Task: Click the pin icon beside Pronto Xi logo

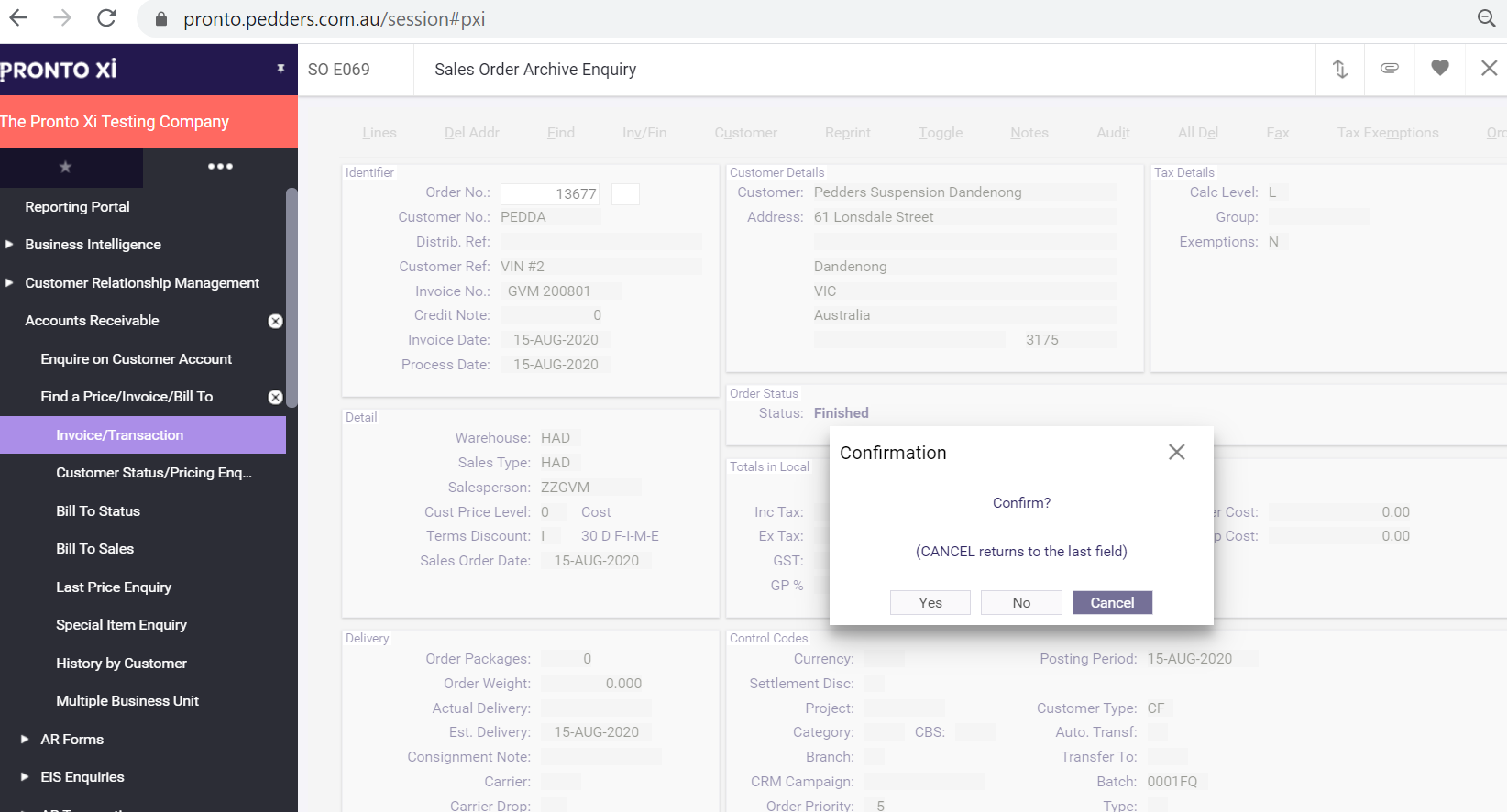Action: (x=280, y=68)
